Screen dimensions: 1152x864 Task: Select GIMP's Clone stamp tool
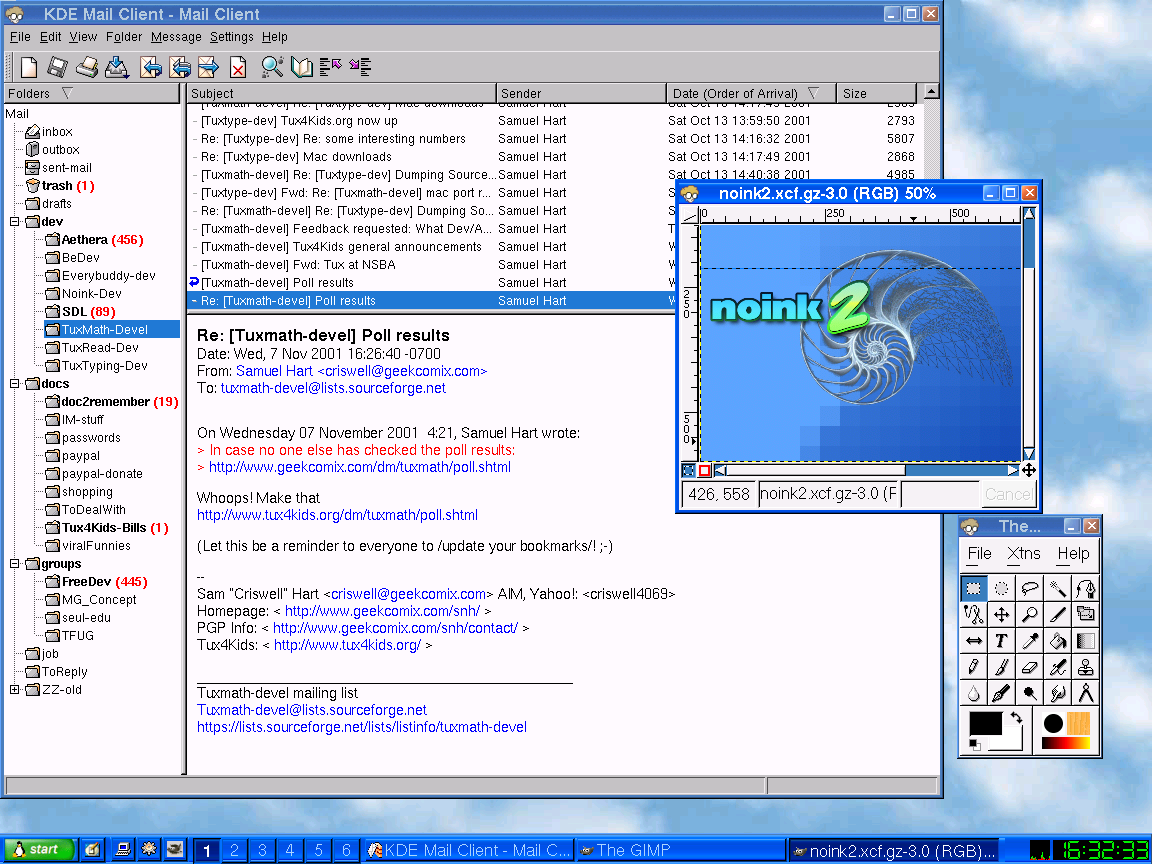[x=1085, y=667]
